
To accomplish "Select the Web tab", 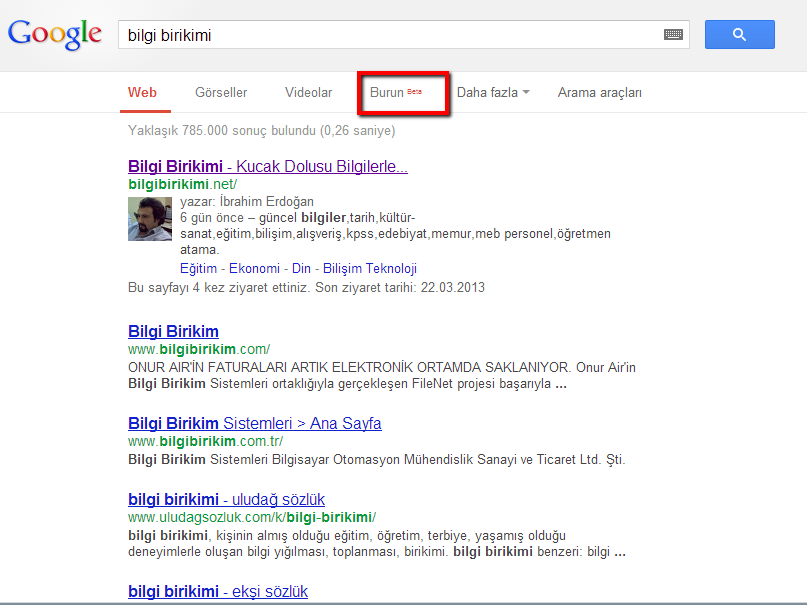I will [143, 93].
